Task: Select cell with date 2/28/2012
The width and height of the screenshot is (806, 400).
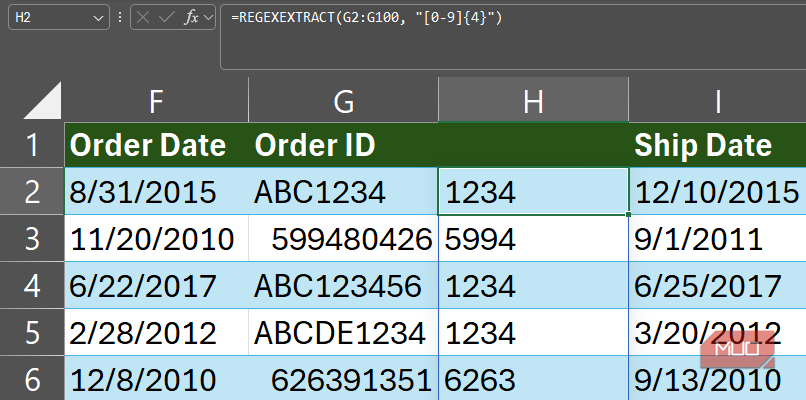Action: point(156,332)
